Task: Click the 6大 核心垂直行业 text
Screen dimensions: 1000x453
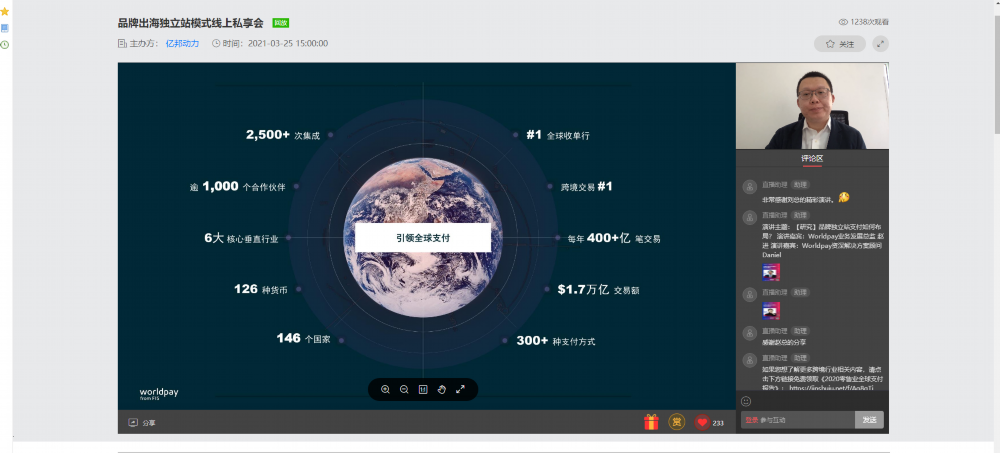Action: [x=241, y=239]
